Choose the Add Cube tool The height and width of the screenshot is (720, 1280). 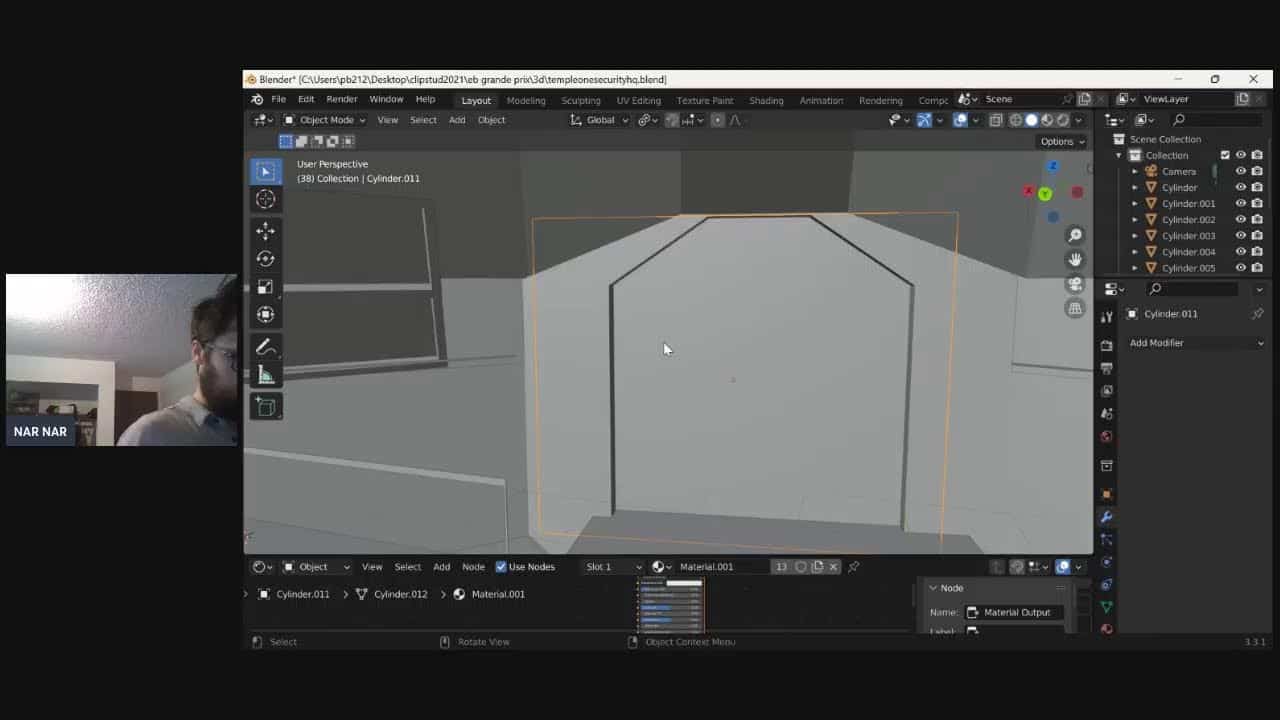[x=265, y=407]
